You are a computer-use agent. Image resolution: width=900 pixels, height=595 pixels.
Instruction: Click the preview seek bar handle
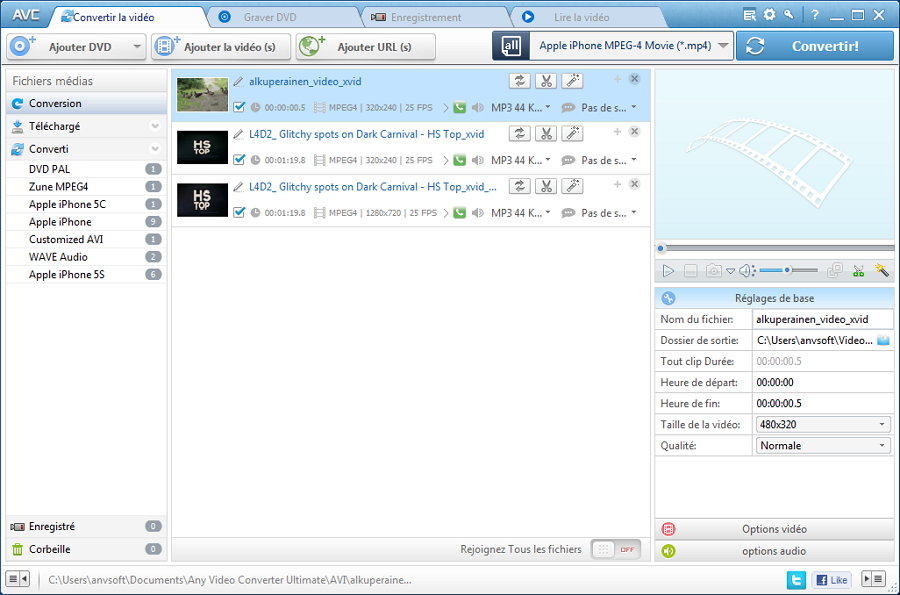(x=661, y=248)
